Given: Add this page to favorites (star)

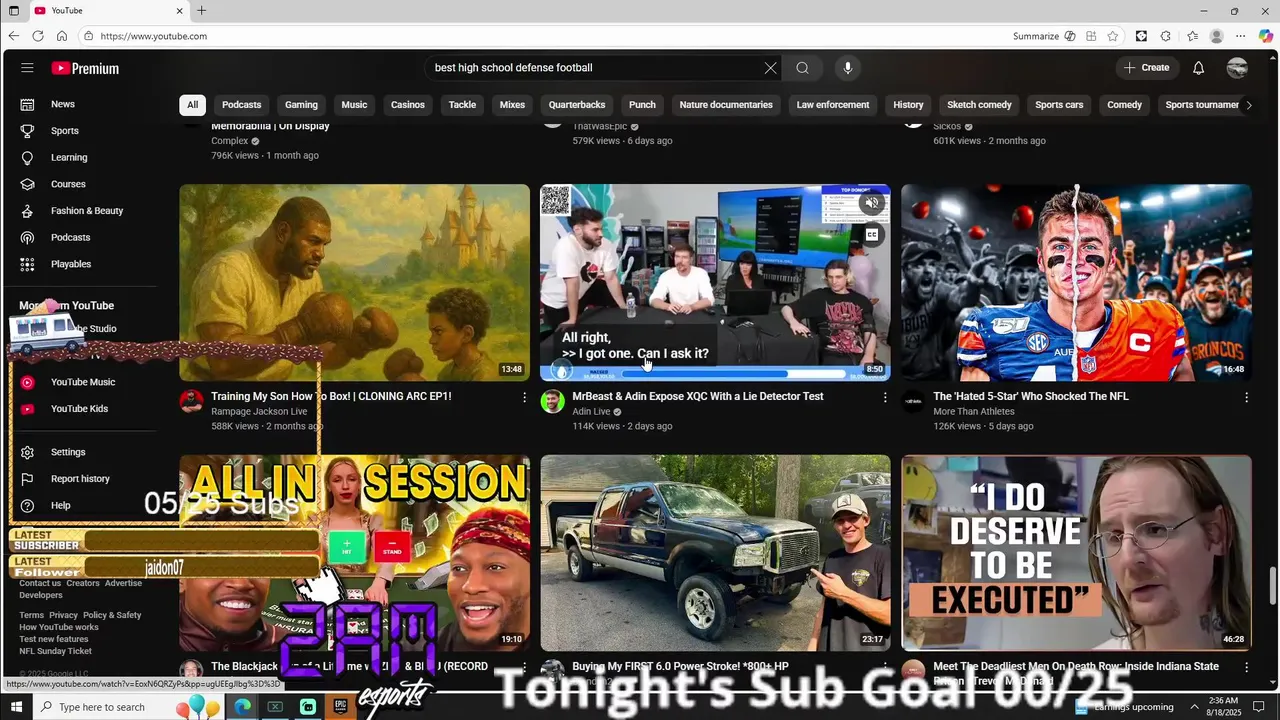Looking at the screenshot, I should click(x=1113, y=36).
